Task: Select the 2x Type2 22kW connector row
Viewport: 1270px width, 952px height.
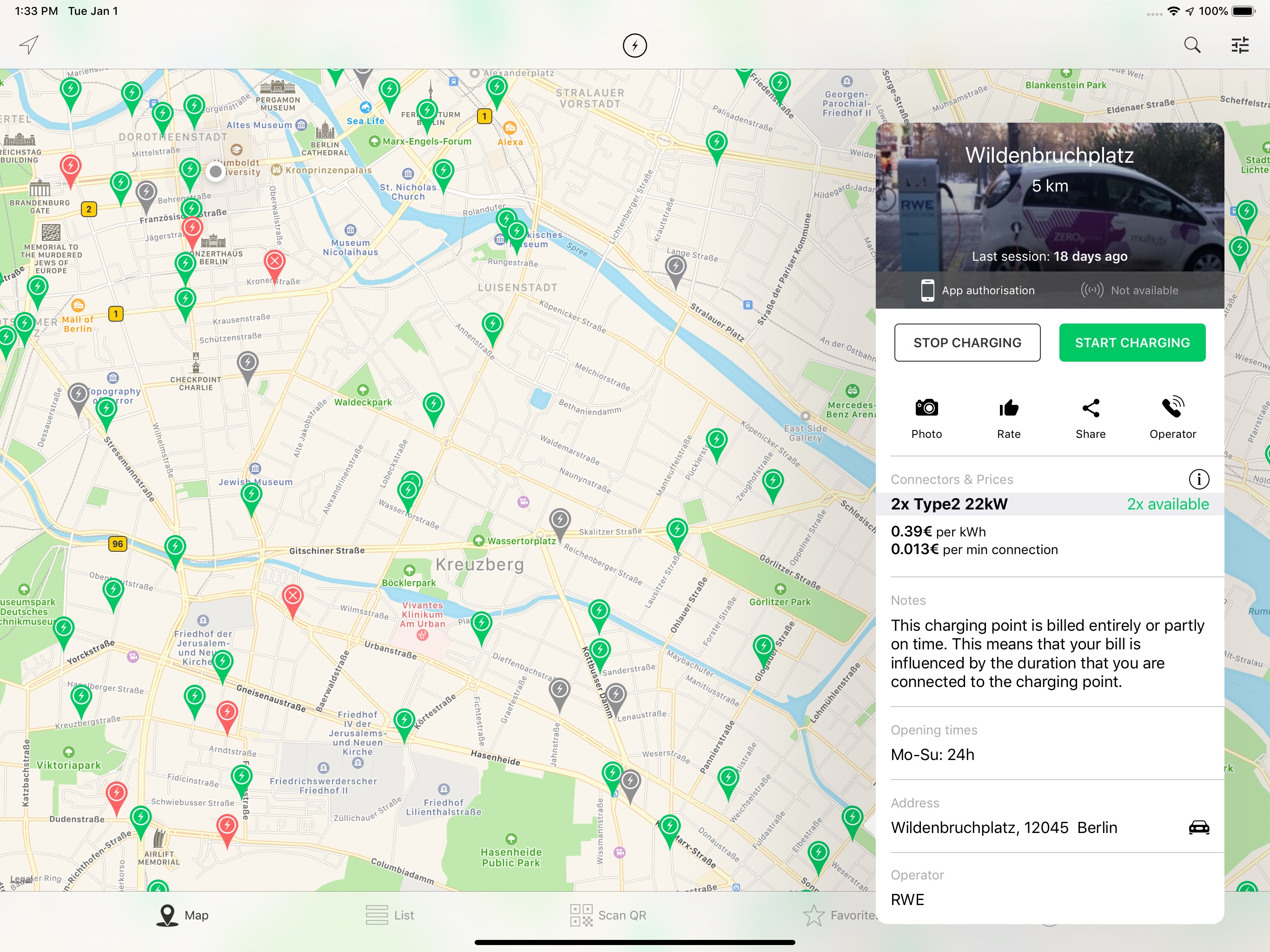Action: [1050, 504]
